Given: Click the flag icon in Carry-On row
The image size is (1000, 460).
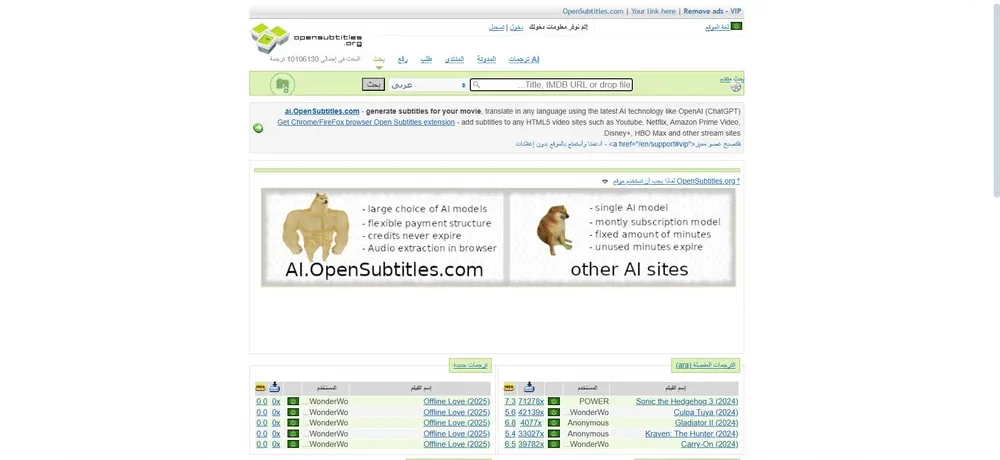Looking at the screenshot, I should 554,443.
